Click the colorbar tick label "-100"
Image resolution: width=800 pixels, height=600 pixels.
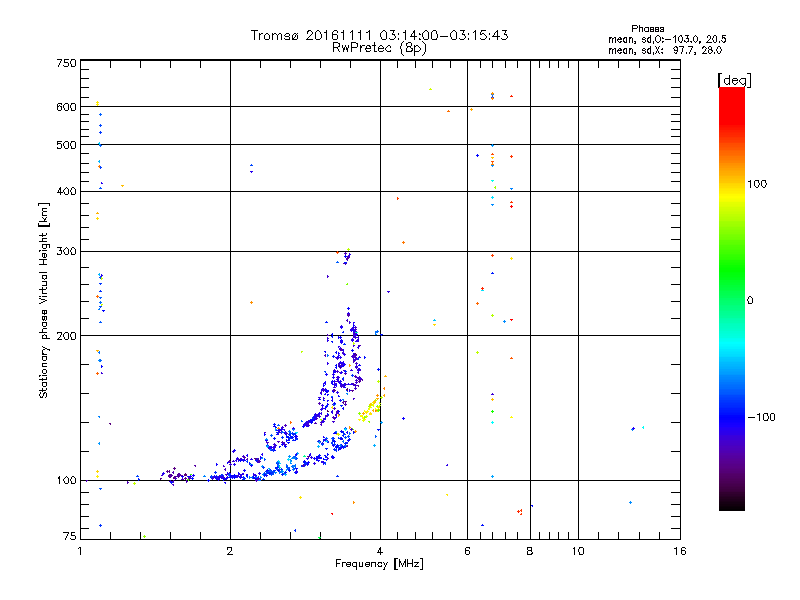pyautogui.click(x=761, y=417)
